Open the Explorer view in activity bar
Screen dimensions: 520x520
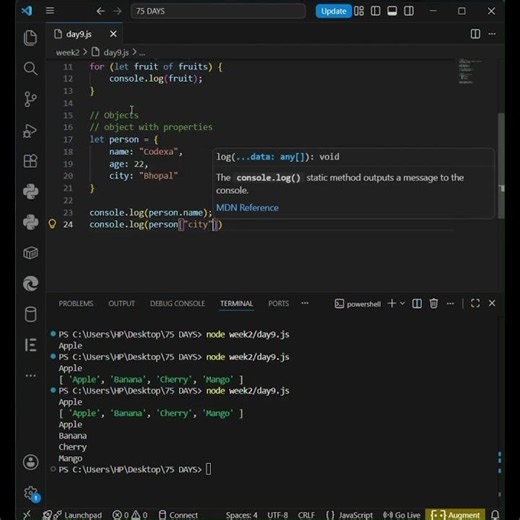click(x=30, y=38)
